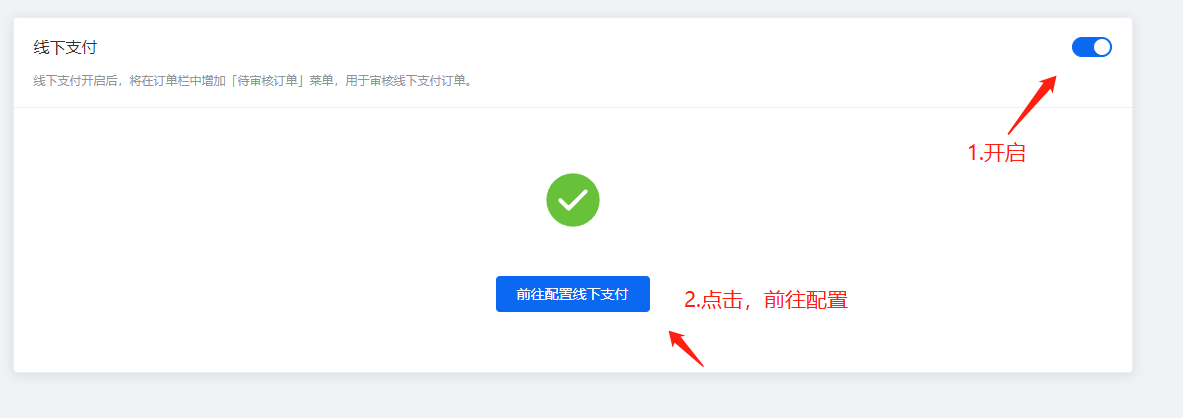Click empty white space left of blue button
Screen dimensions: 1183x418
[x=257, y=294]
